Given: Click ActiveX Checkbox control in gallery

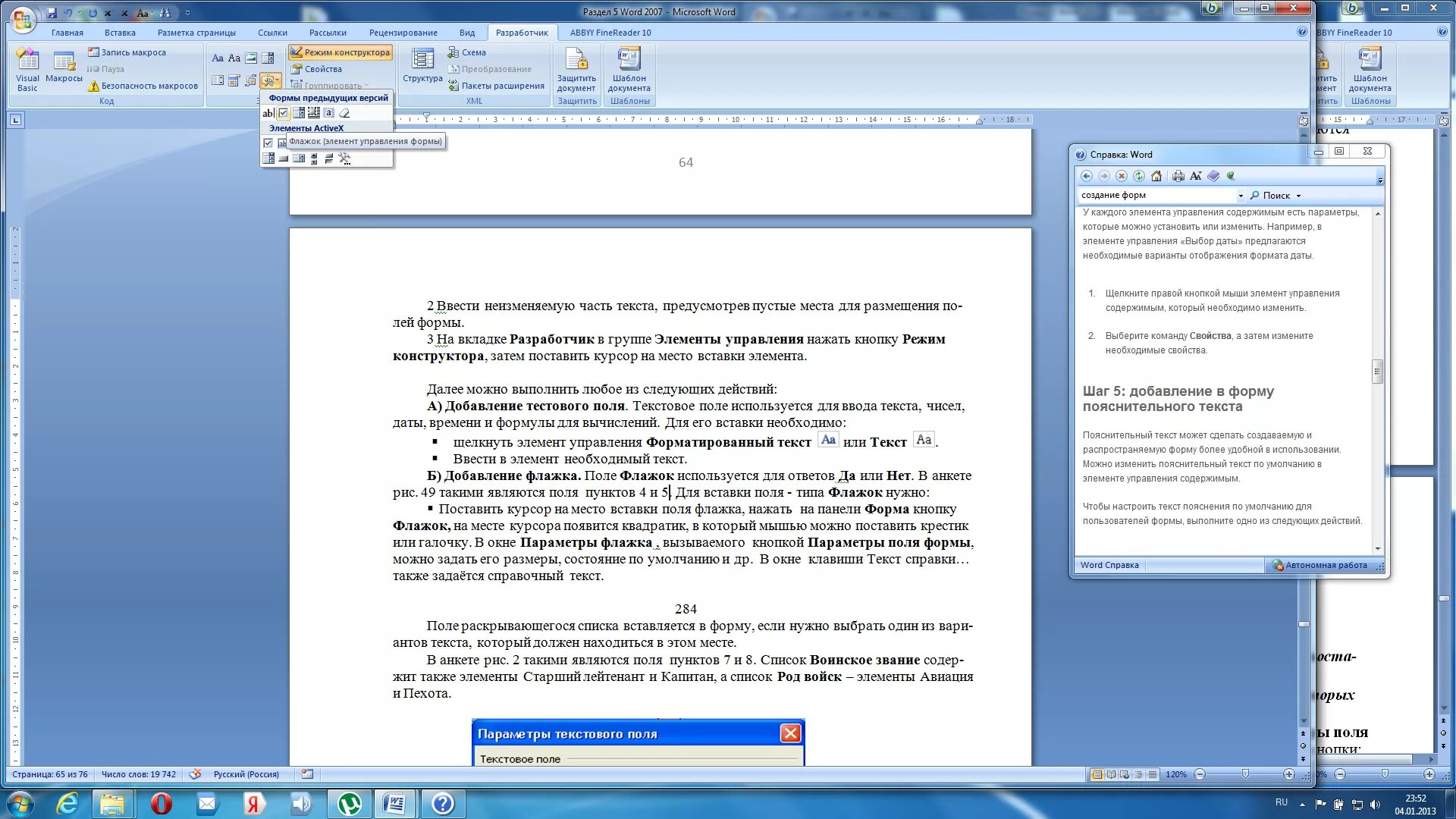Looking at the screenshot, I should click(x=268, y=143).
